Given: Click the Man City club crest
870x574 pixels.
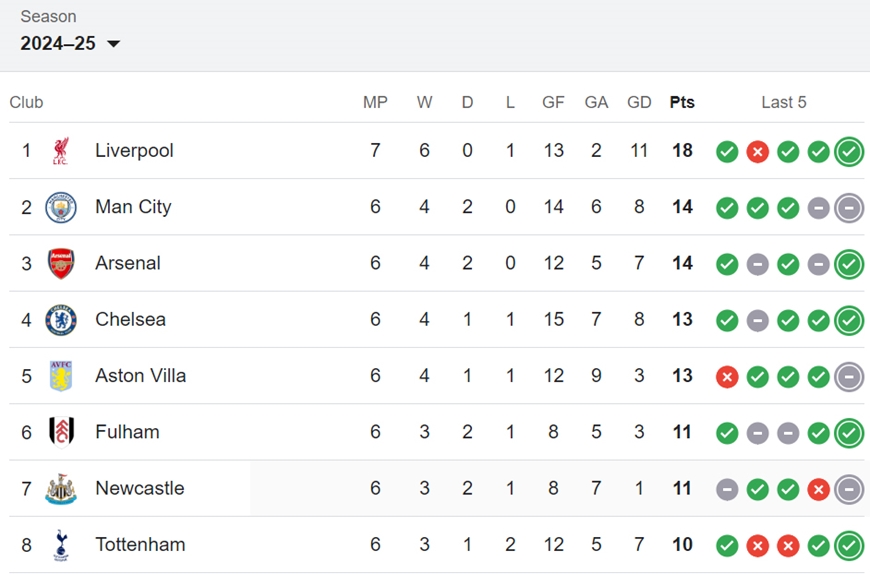Looking at the screenshot, I should [x=60, y=207].
